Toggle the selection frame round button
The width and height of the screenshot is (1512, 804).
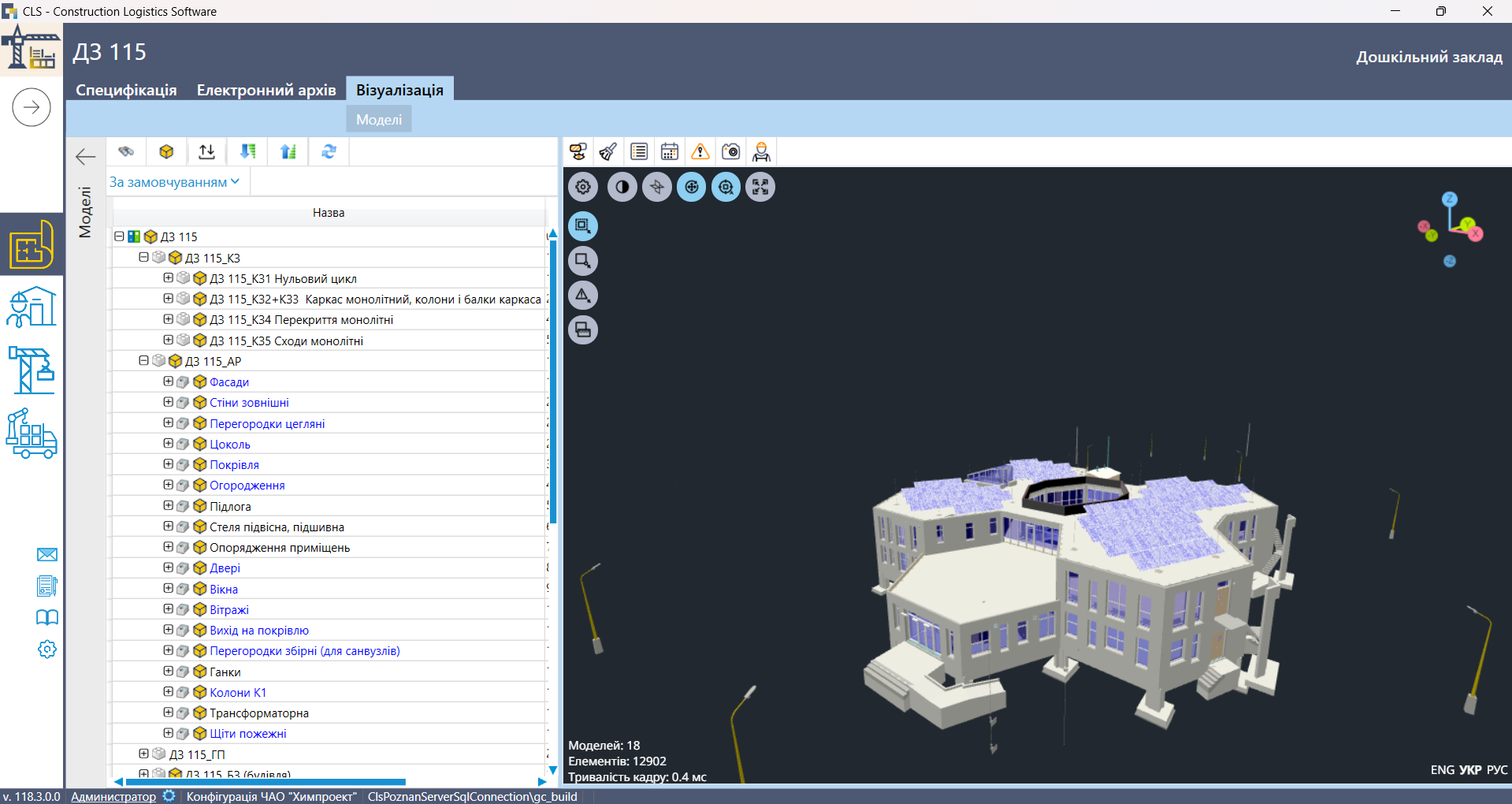(x=583, y=226)
